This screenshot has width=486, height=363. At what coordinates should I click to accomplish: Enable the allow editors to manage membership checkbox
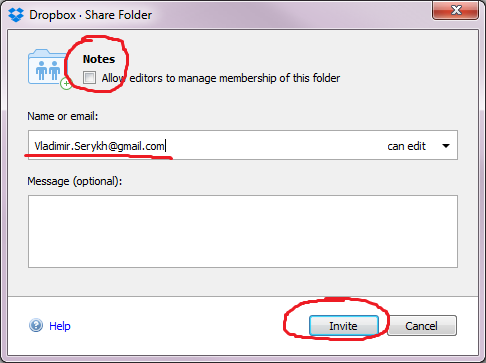[89, 78]
